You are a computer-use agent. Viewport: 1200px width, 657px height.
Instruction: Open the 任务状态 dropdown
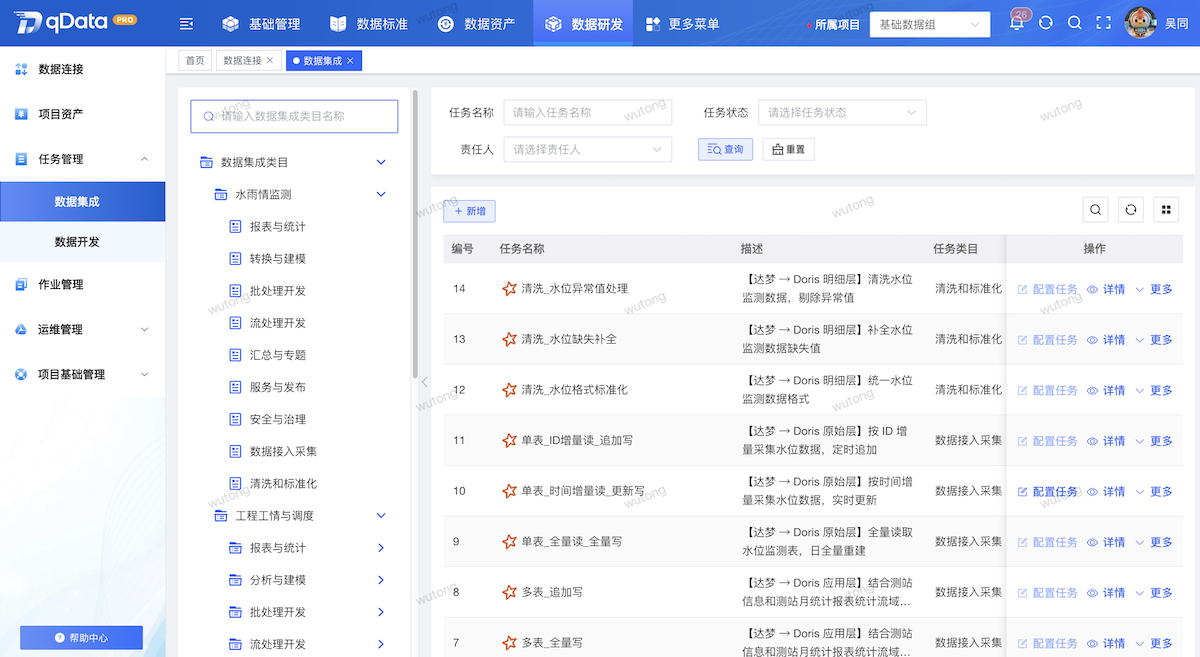tap(841, 113)
